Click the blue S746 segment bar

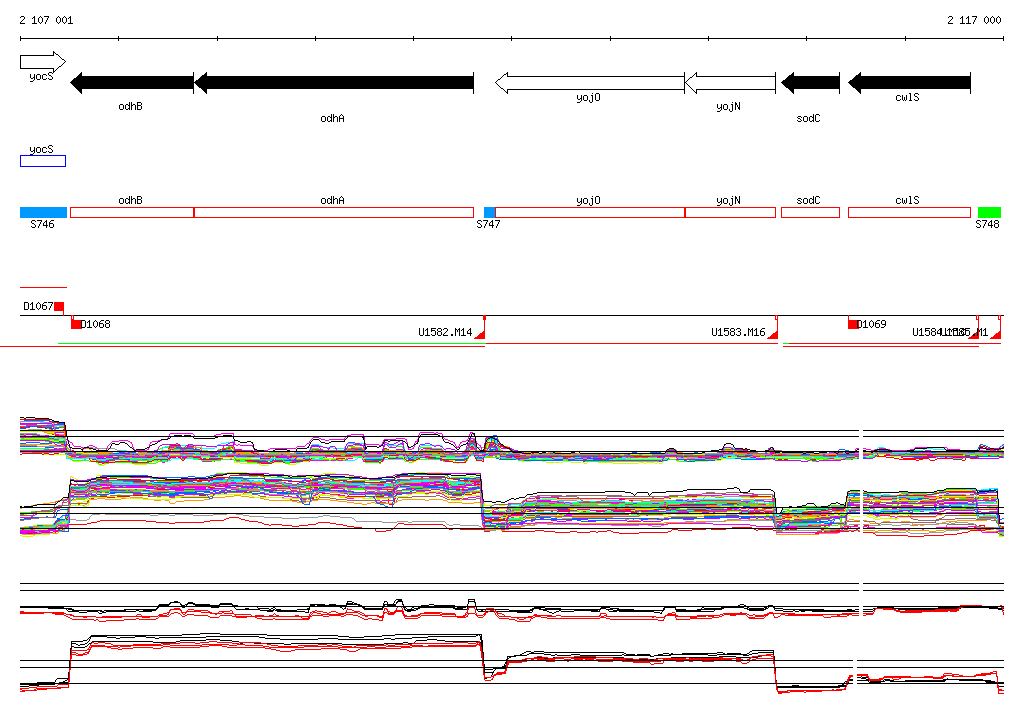click(x=43, y=213)
